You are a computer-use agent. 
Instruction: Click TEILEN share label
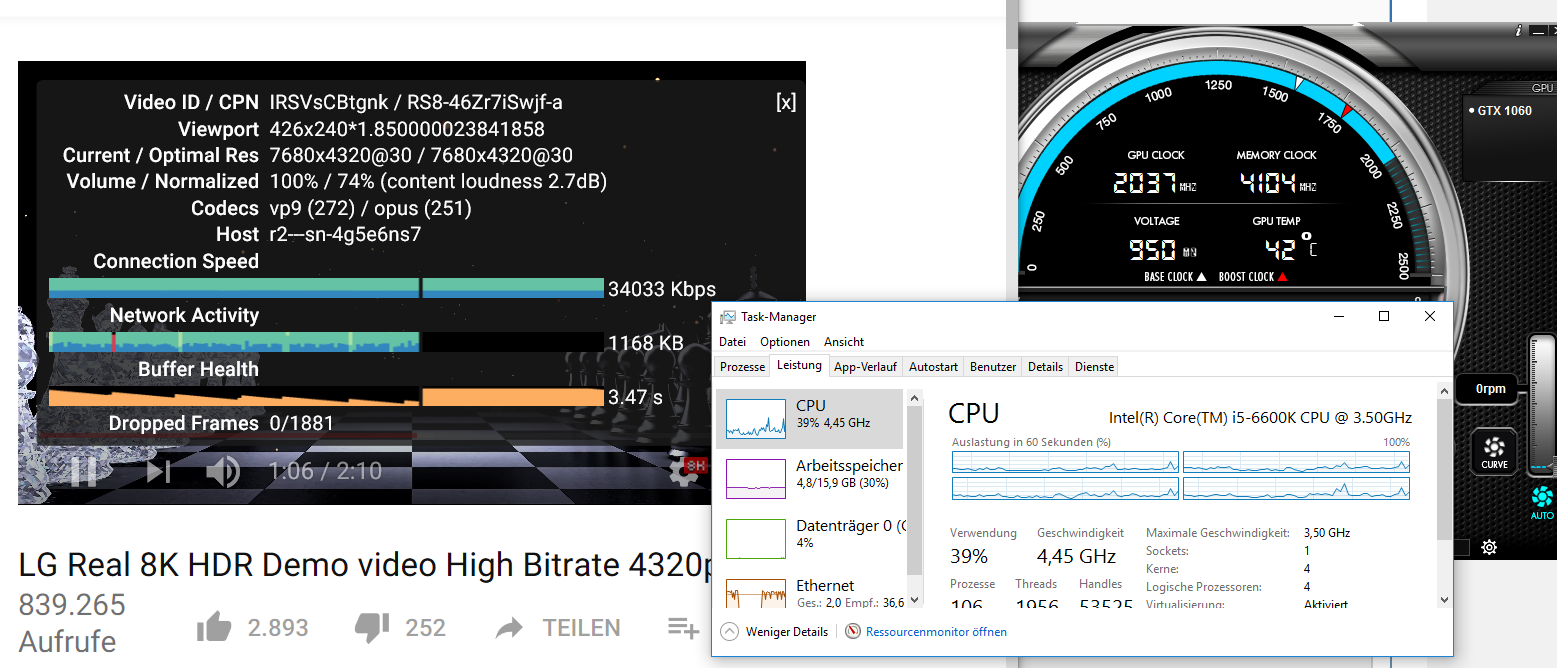582,628
